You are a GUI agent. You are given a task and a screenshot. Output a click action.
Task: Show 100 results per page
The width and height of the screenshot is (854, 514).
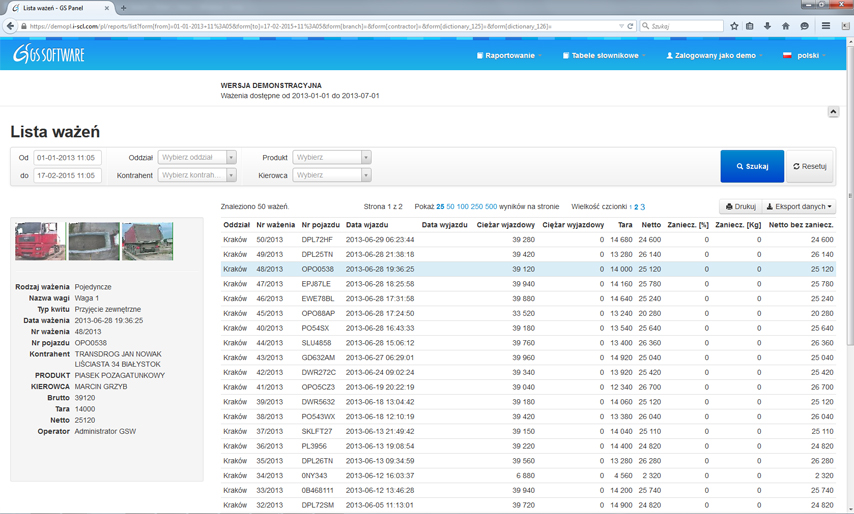[463, 207]
